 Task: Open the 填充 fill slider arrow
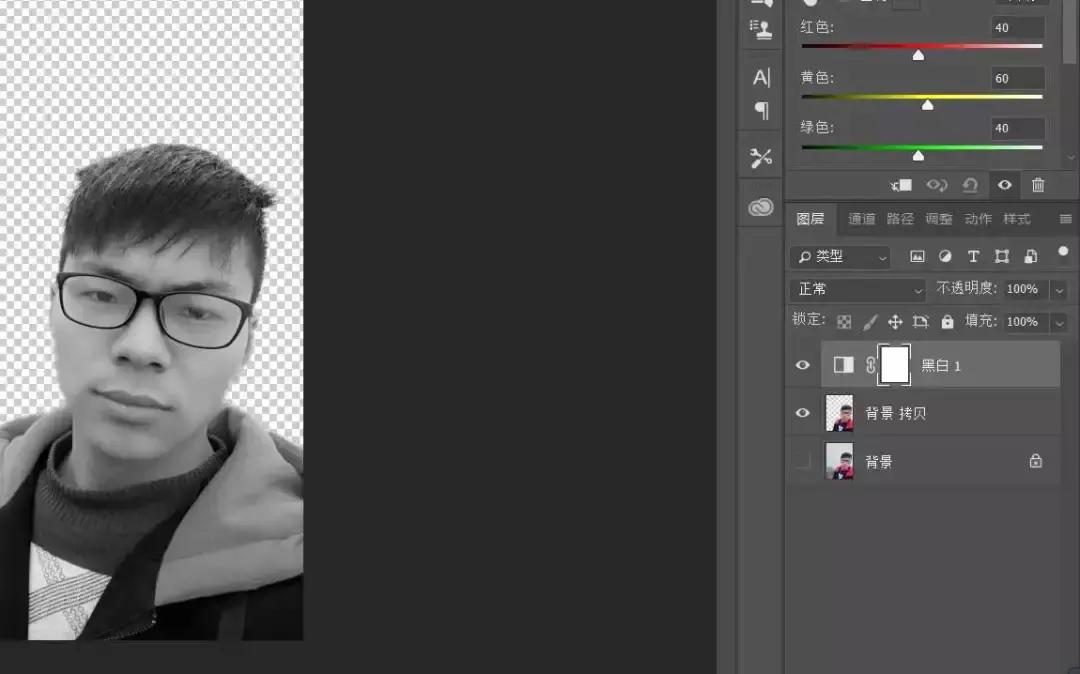click(1059, 322)
